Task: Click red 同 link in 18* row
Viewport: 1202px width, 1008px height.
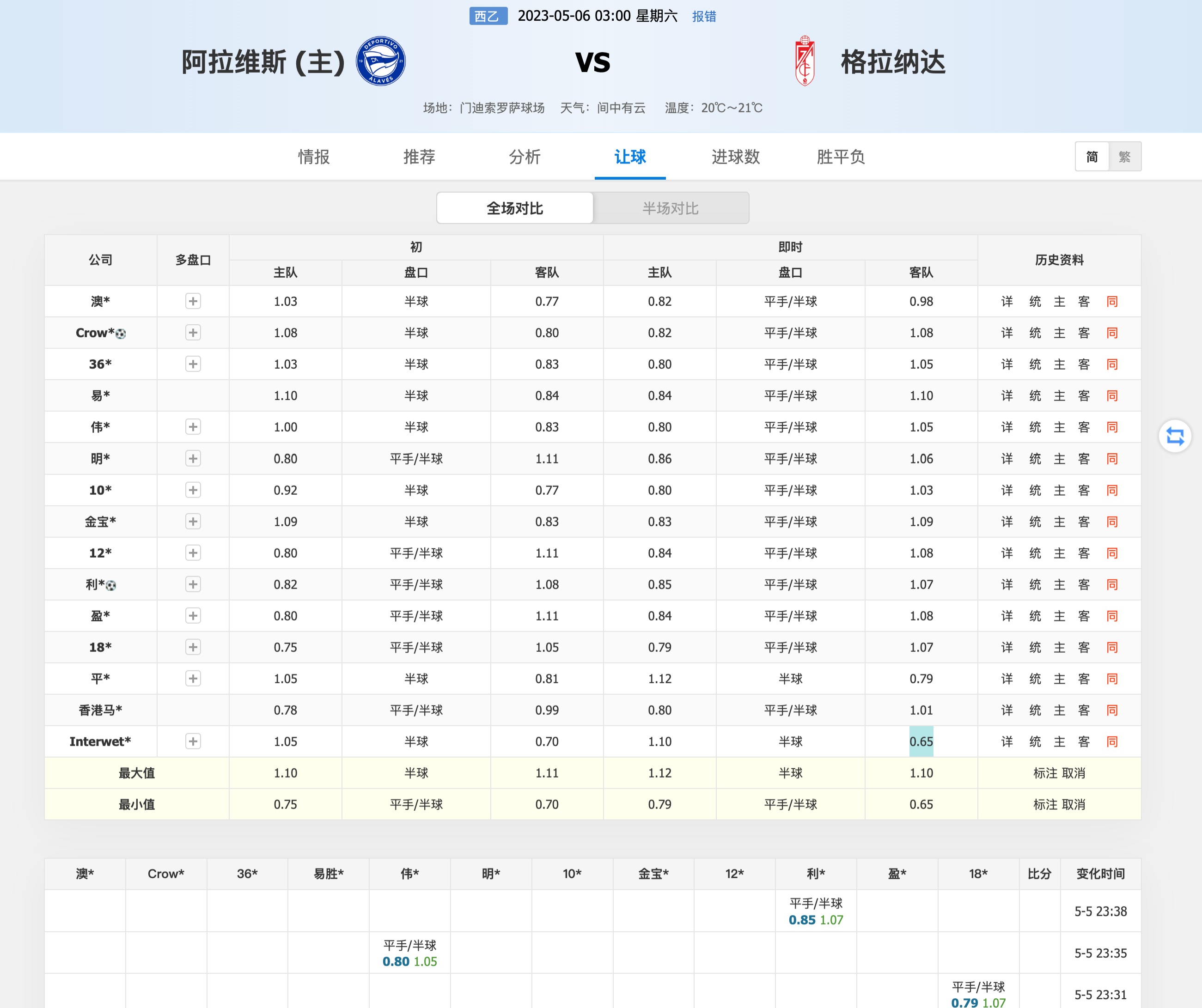Action: click(1111, 648)
